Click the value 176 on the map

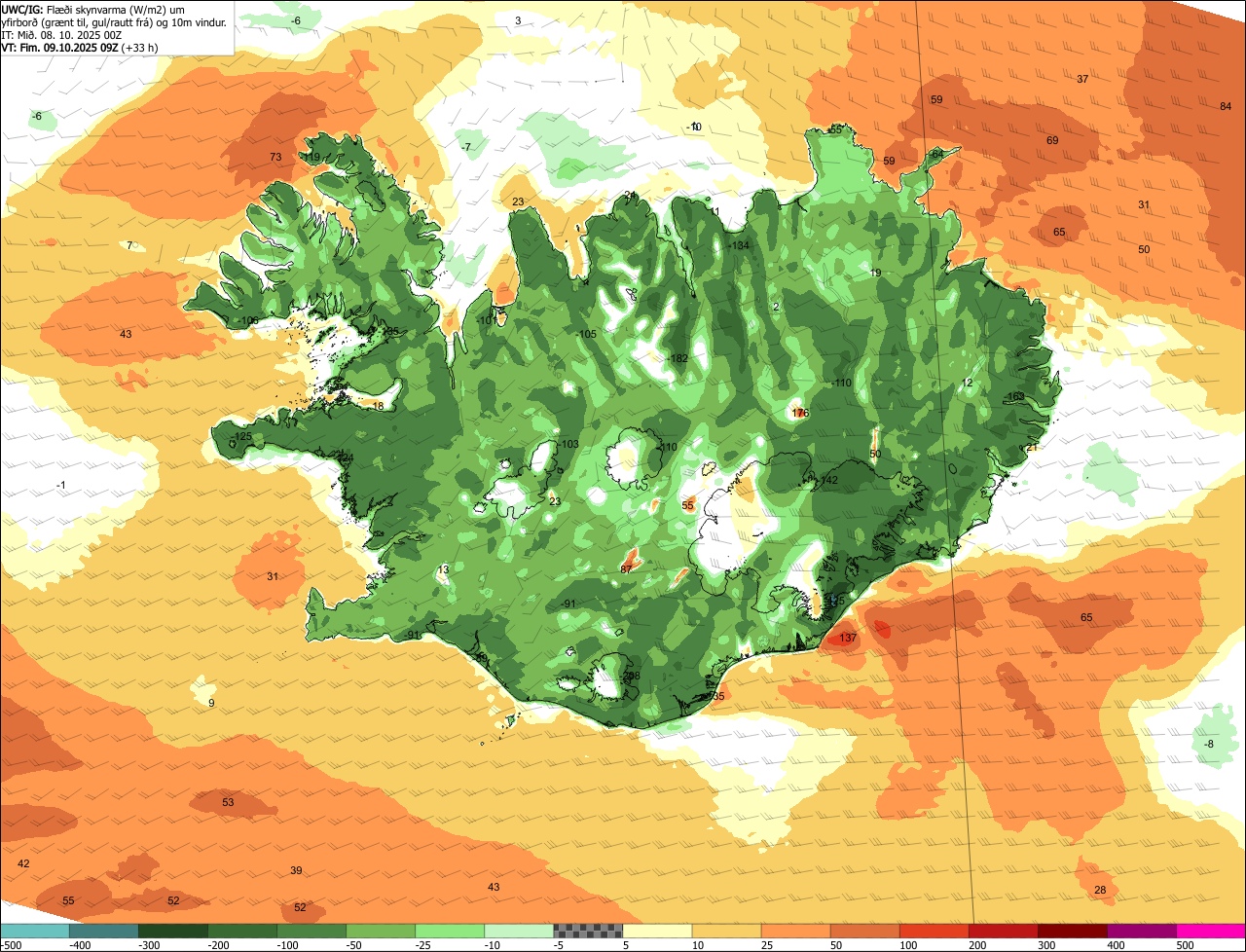pos(800,414)
